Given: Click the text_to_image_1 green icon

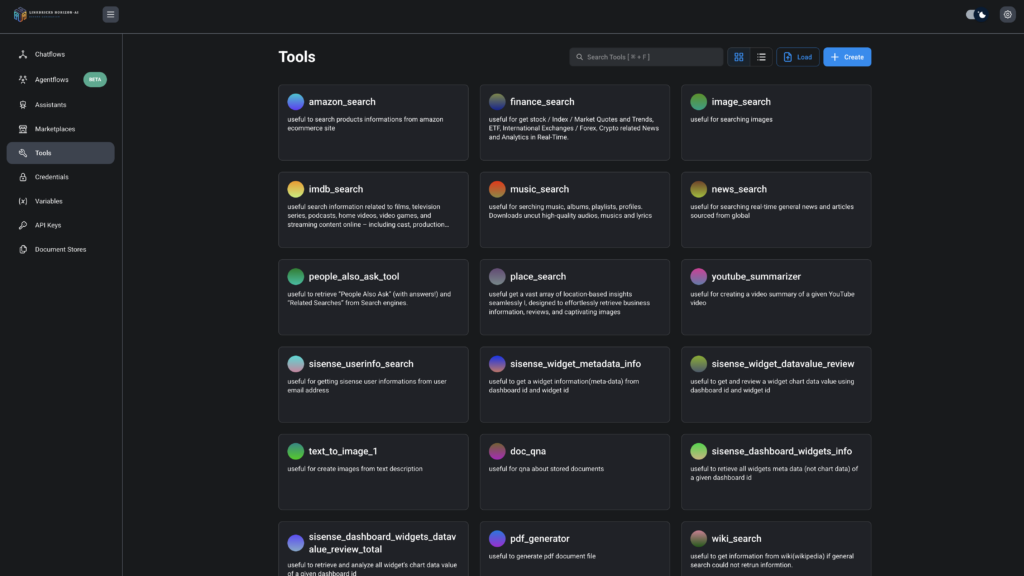Looking at the screenshot, I should (x=296, y=451).
